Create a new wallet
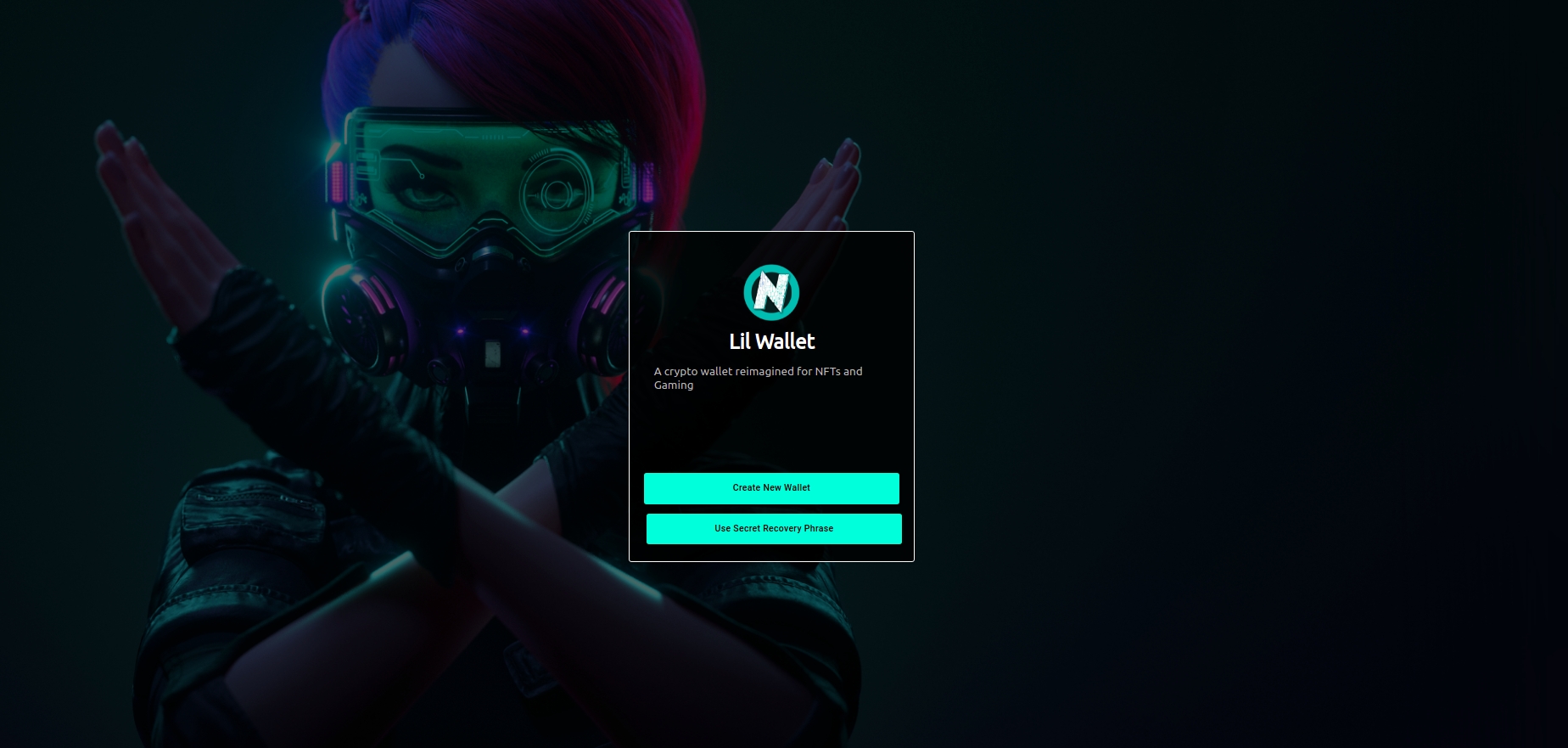1568x748 pixels. 771,488
